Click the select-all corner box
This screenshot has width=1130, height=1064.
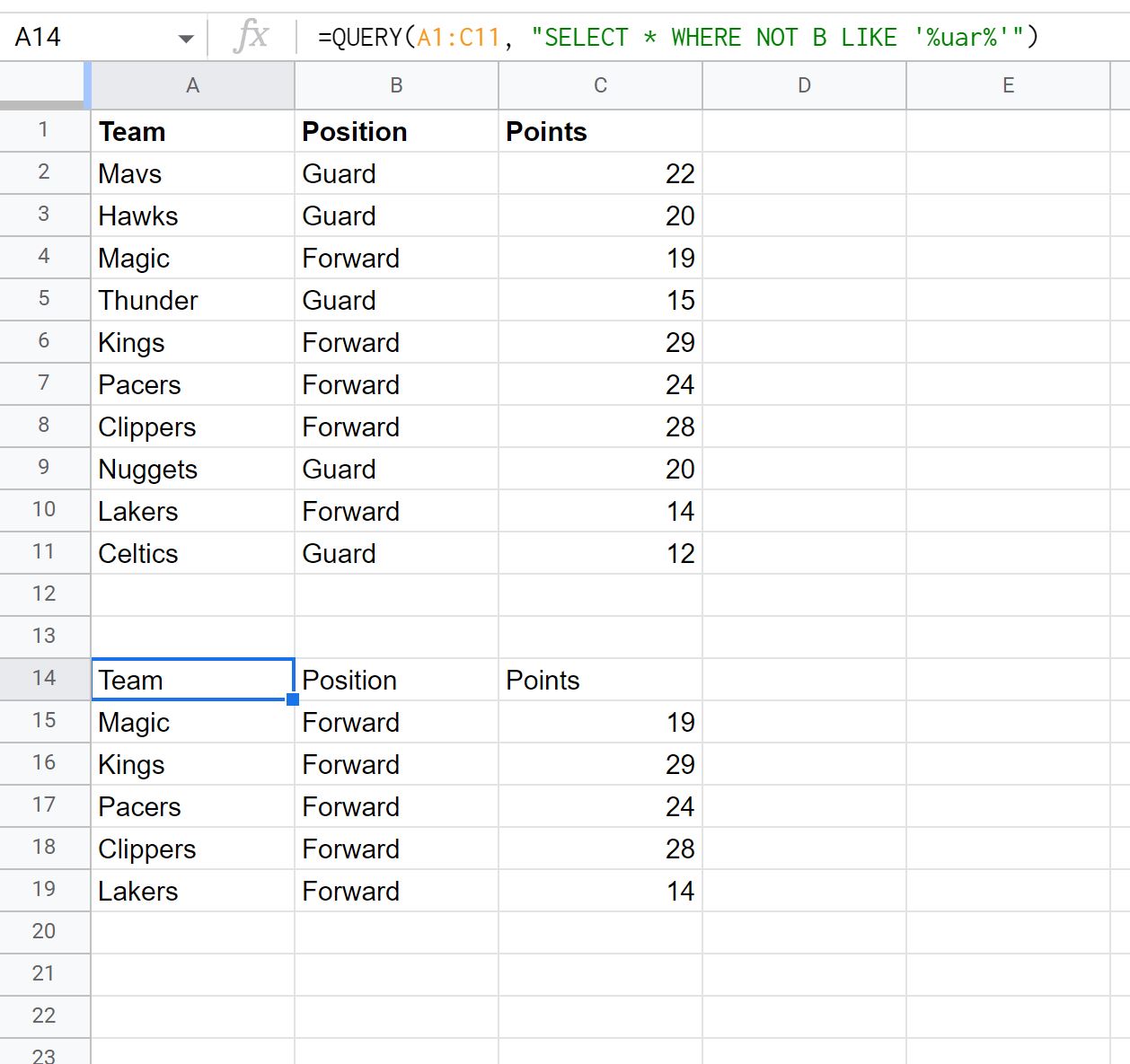click(x=44, y=85)
